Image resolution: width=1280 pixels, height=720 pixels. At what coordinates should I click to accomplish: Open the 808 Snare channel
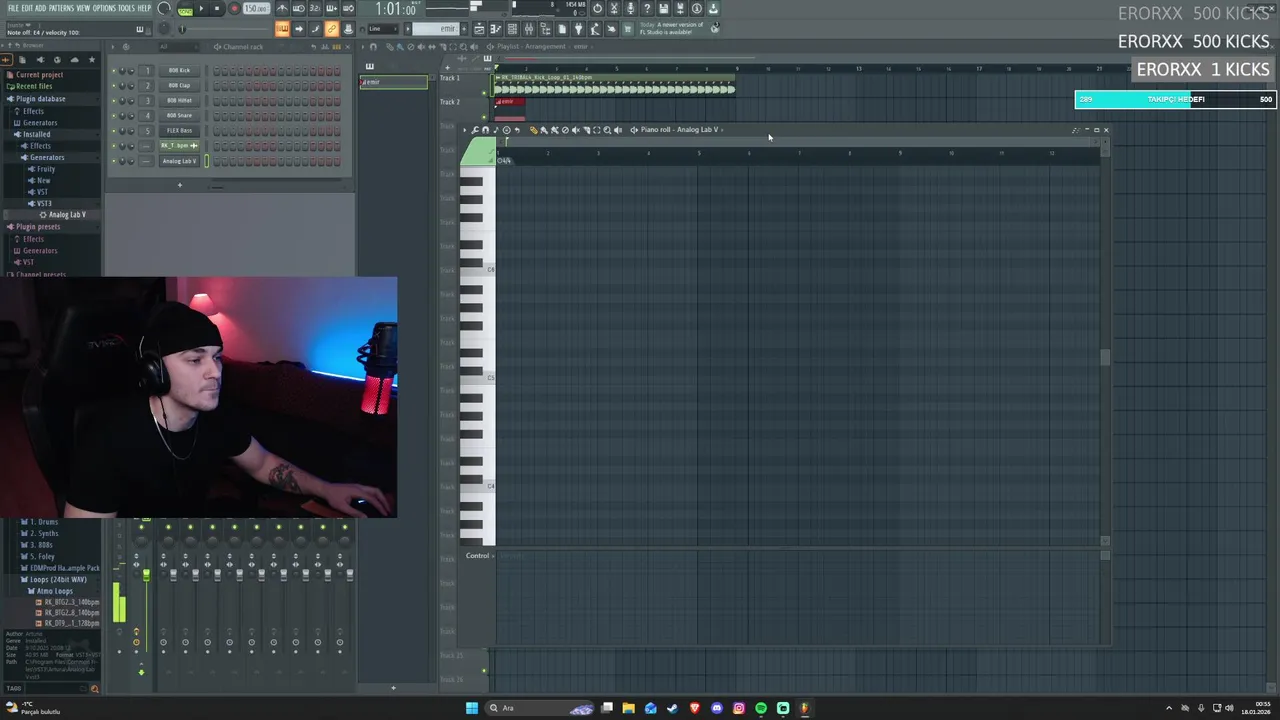179,115
